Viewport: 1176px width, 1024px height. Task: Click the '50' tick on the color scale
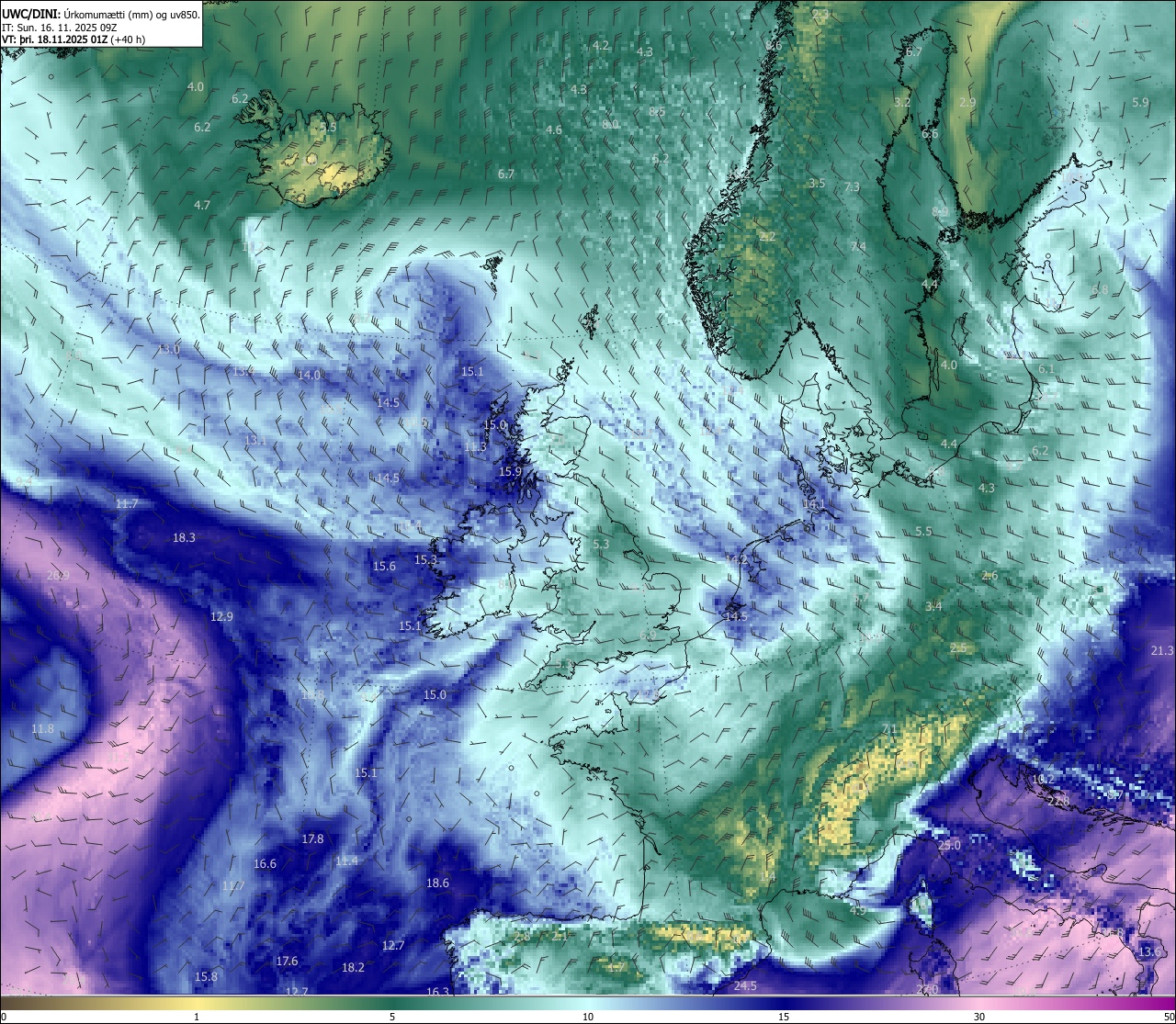[x=1169, y=1017]
